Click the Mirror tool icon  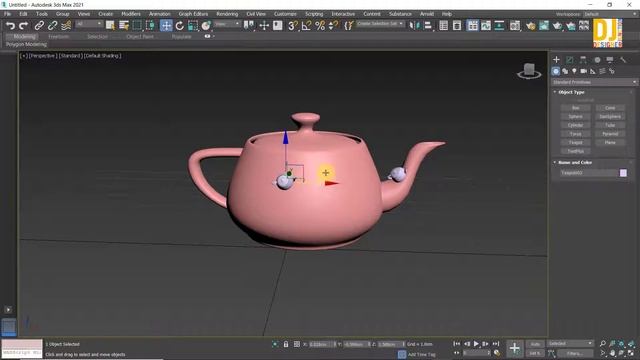tap(414, 26)
